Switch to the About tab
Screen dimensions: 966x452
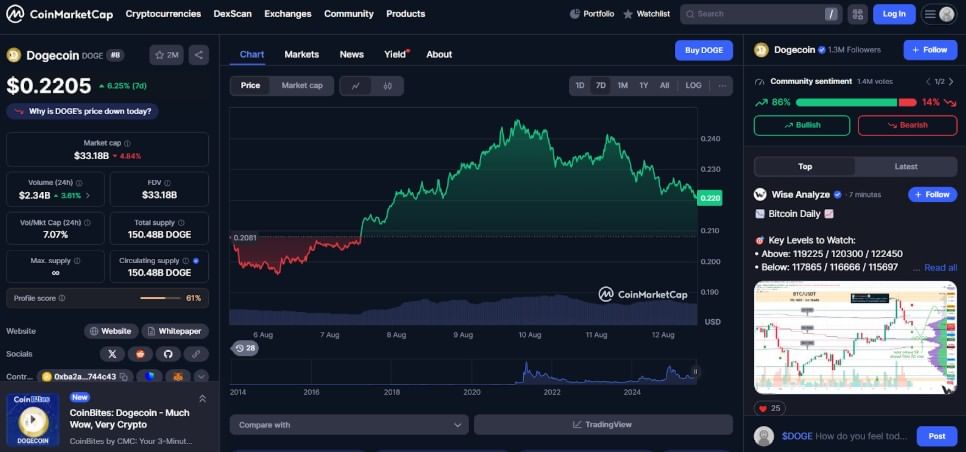[439, 54]
